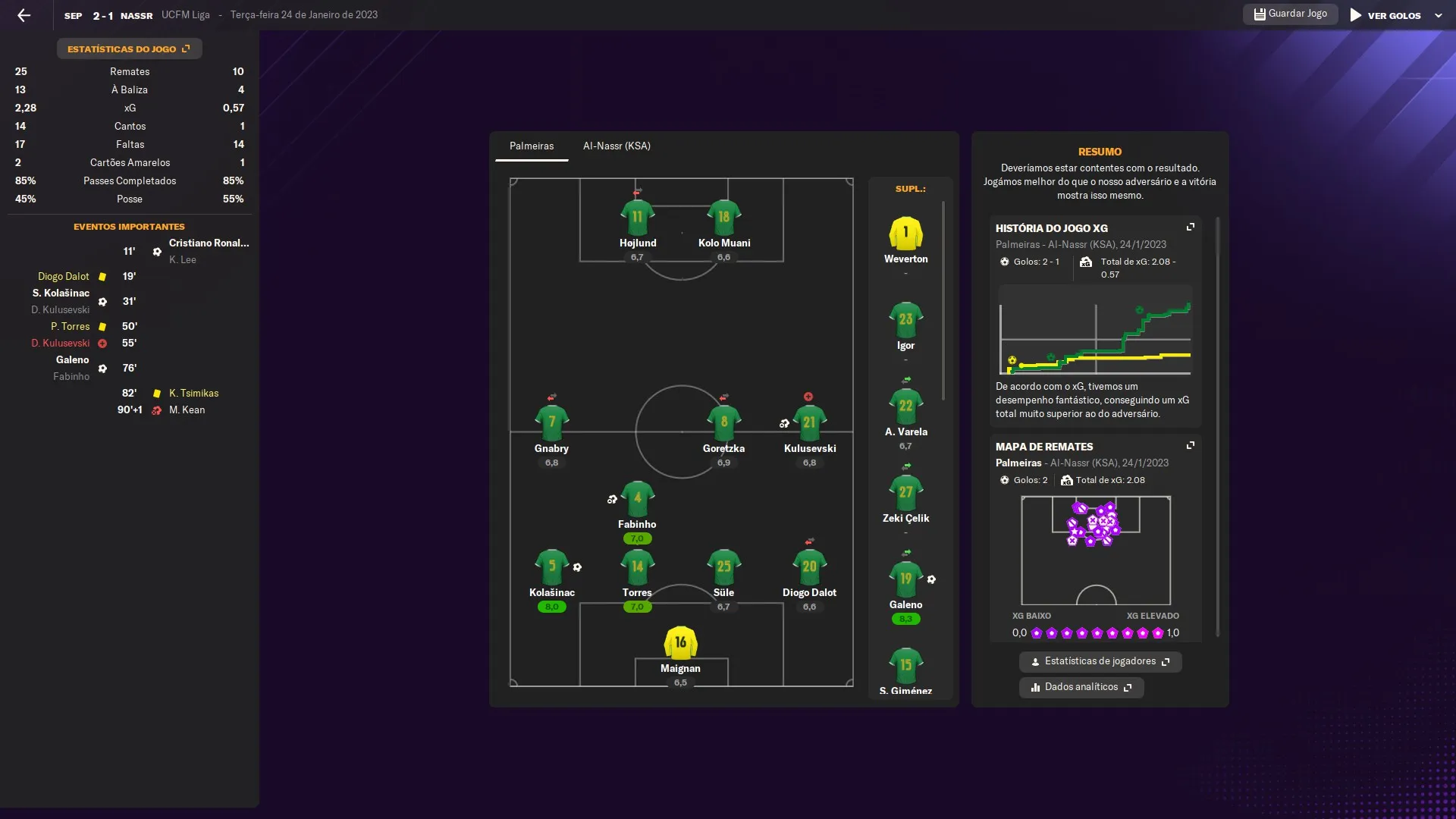Select Højlund shirt number 11
1456x819 pixels.
637,218
